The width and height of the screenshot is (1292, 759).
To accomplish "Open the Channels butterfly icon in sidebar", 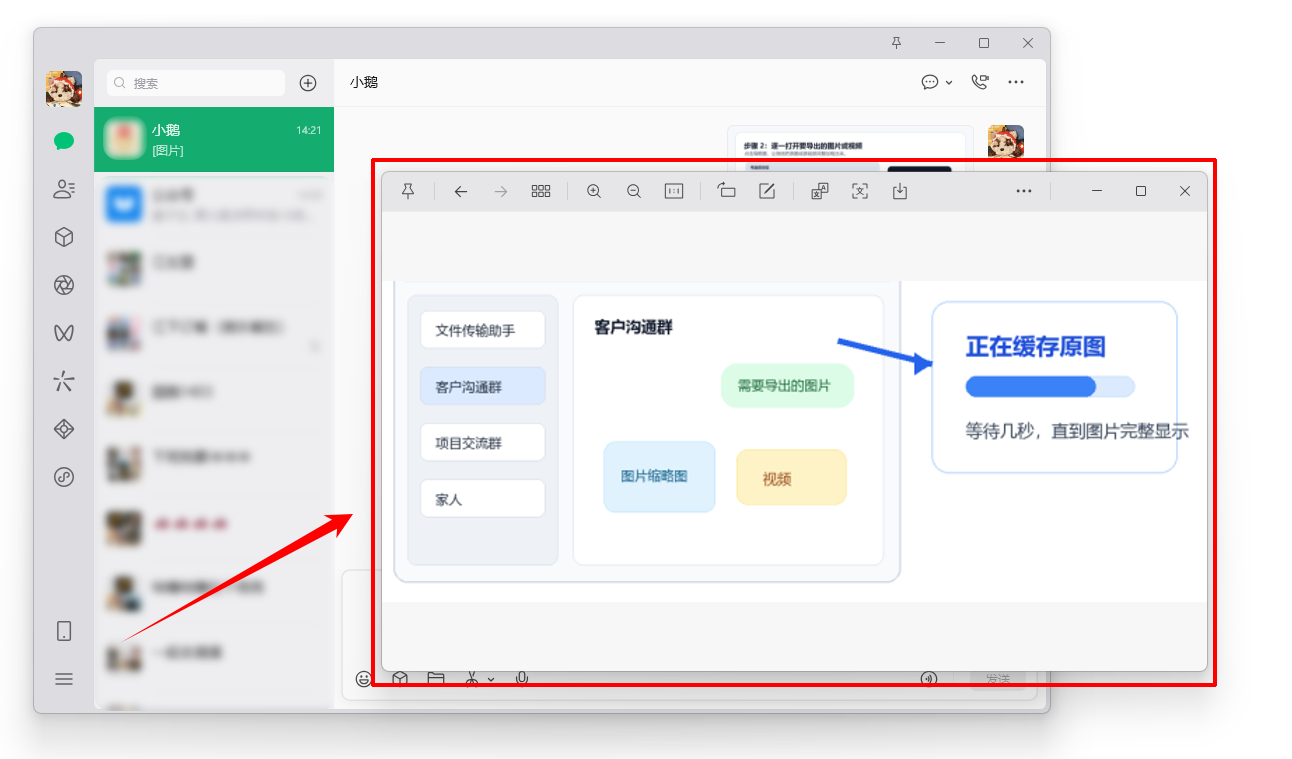I will [64, 333].
